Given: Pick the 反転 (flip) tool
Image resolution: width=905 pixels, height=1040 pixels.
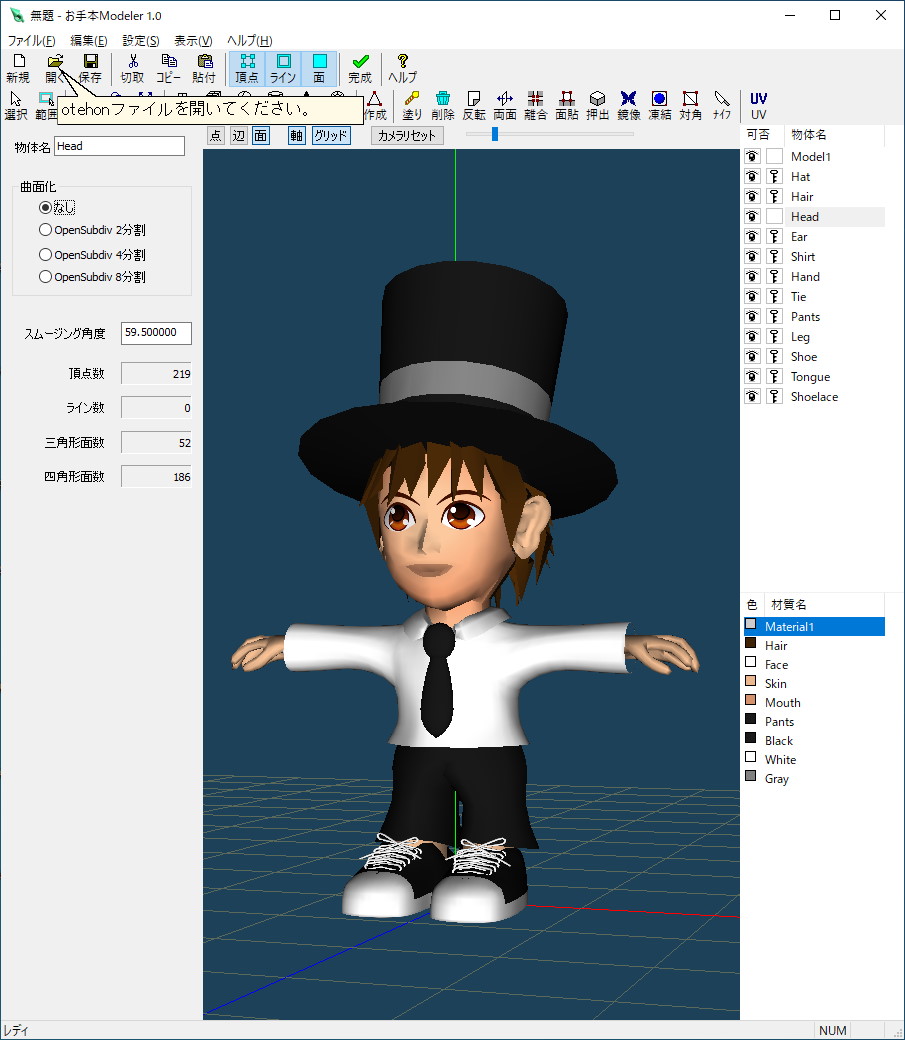Looking at the screenshot, I should 474,105.
